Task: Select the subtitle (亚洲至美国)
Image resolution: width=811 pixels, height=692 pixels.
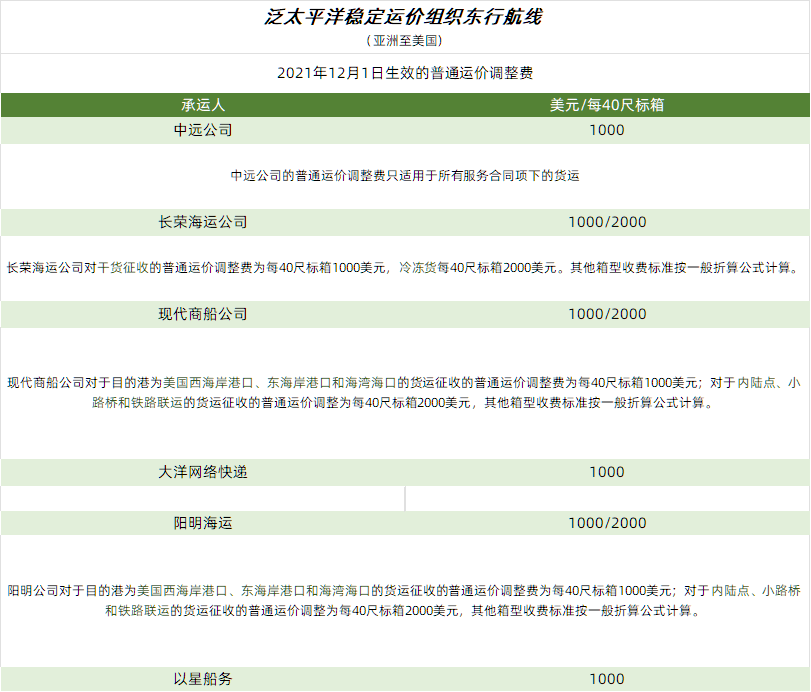Action: click(405, 41)
